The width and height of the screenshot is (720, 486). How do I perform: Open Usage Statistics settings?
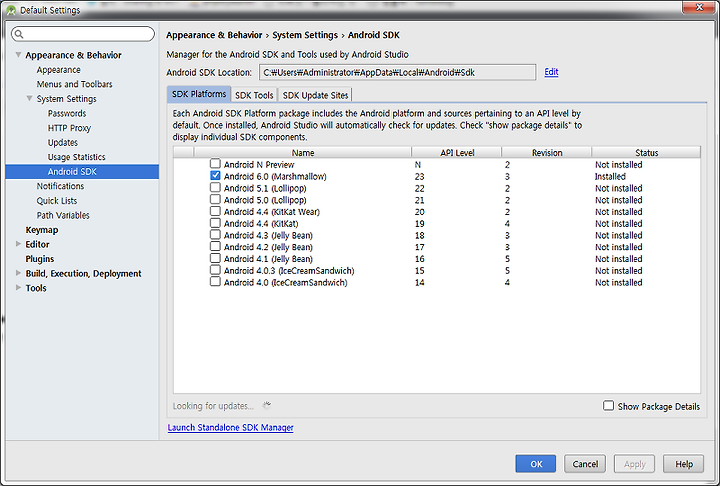point(77,157)
